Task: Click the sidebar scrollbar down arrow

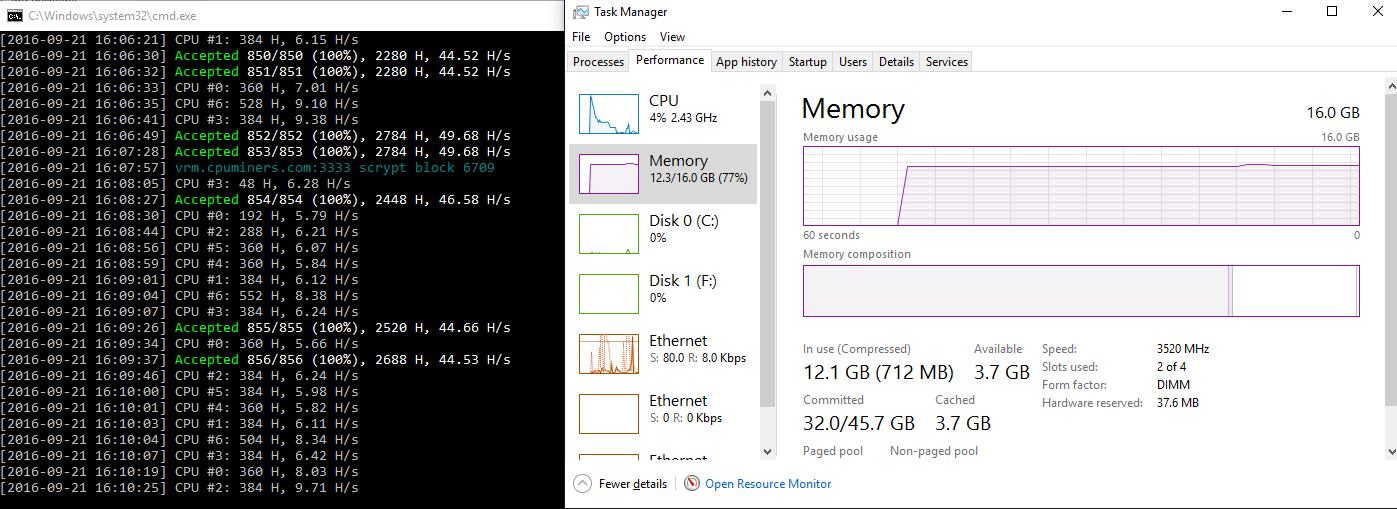Action: [x=768, y=451]
